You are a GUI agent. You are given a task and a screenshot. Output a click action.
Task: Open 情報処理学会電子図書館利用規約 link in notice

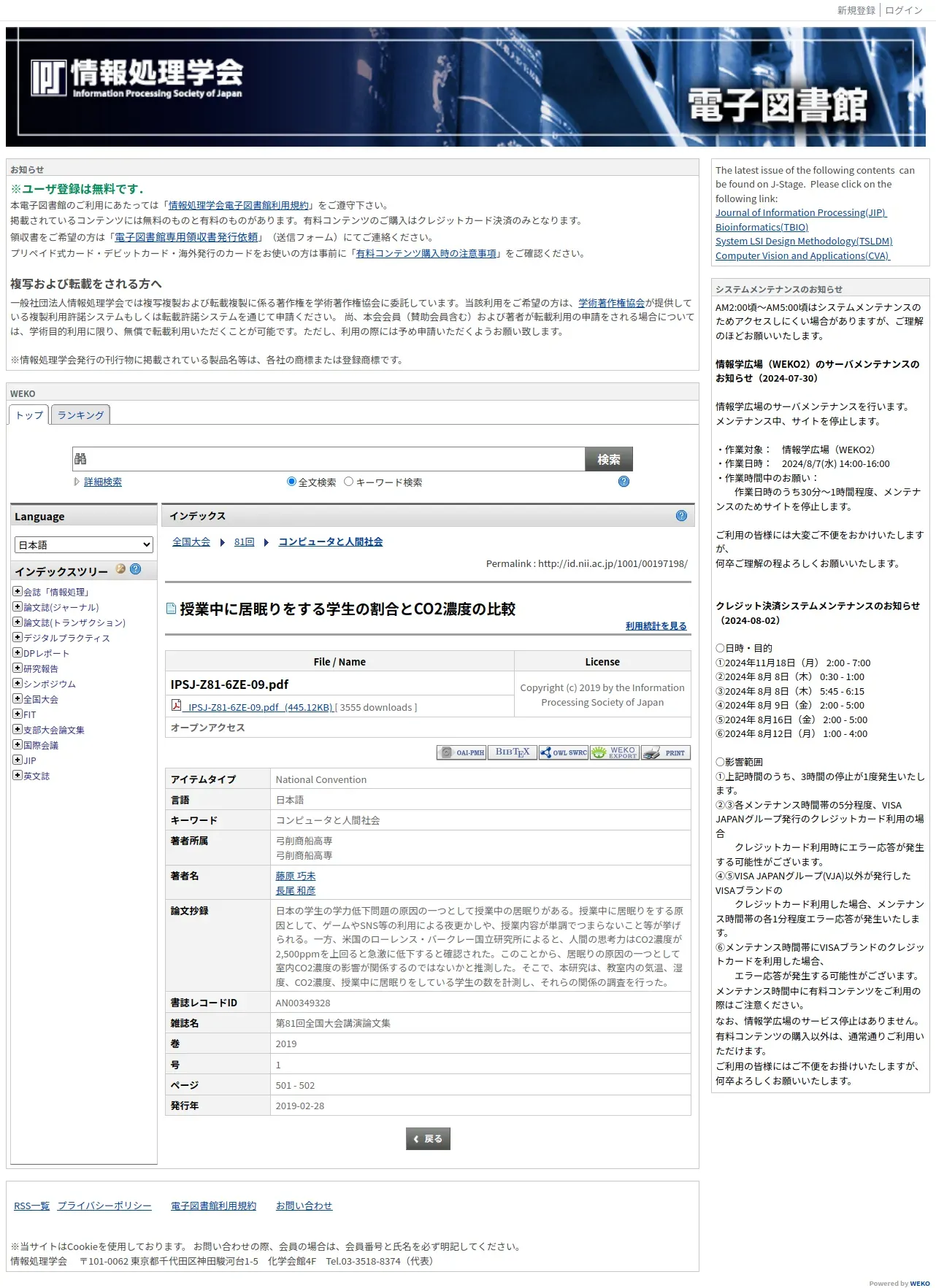(239, 205)
